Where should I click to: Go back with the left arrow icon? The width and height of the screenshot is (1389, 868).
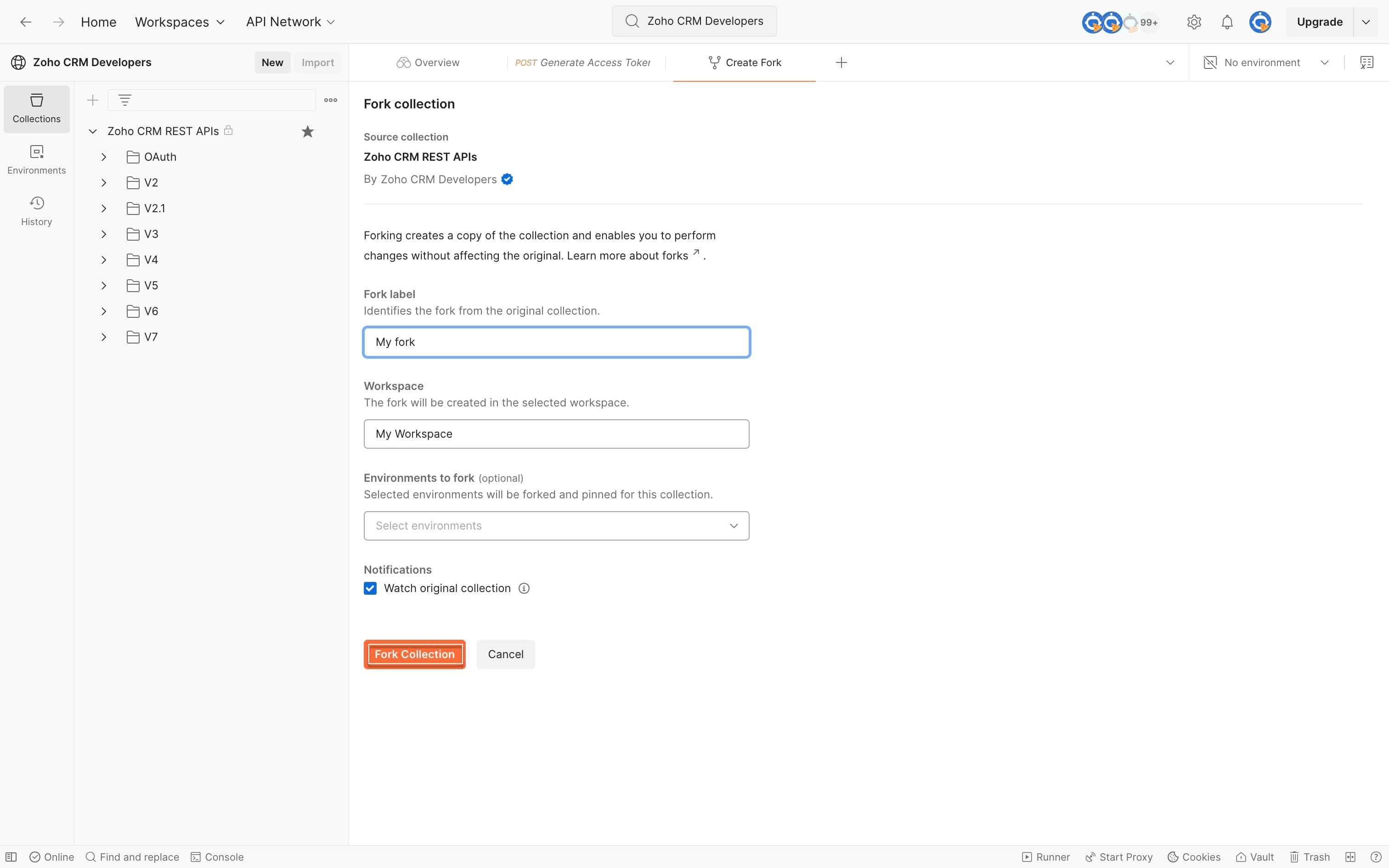pos(25,22)
